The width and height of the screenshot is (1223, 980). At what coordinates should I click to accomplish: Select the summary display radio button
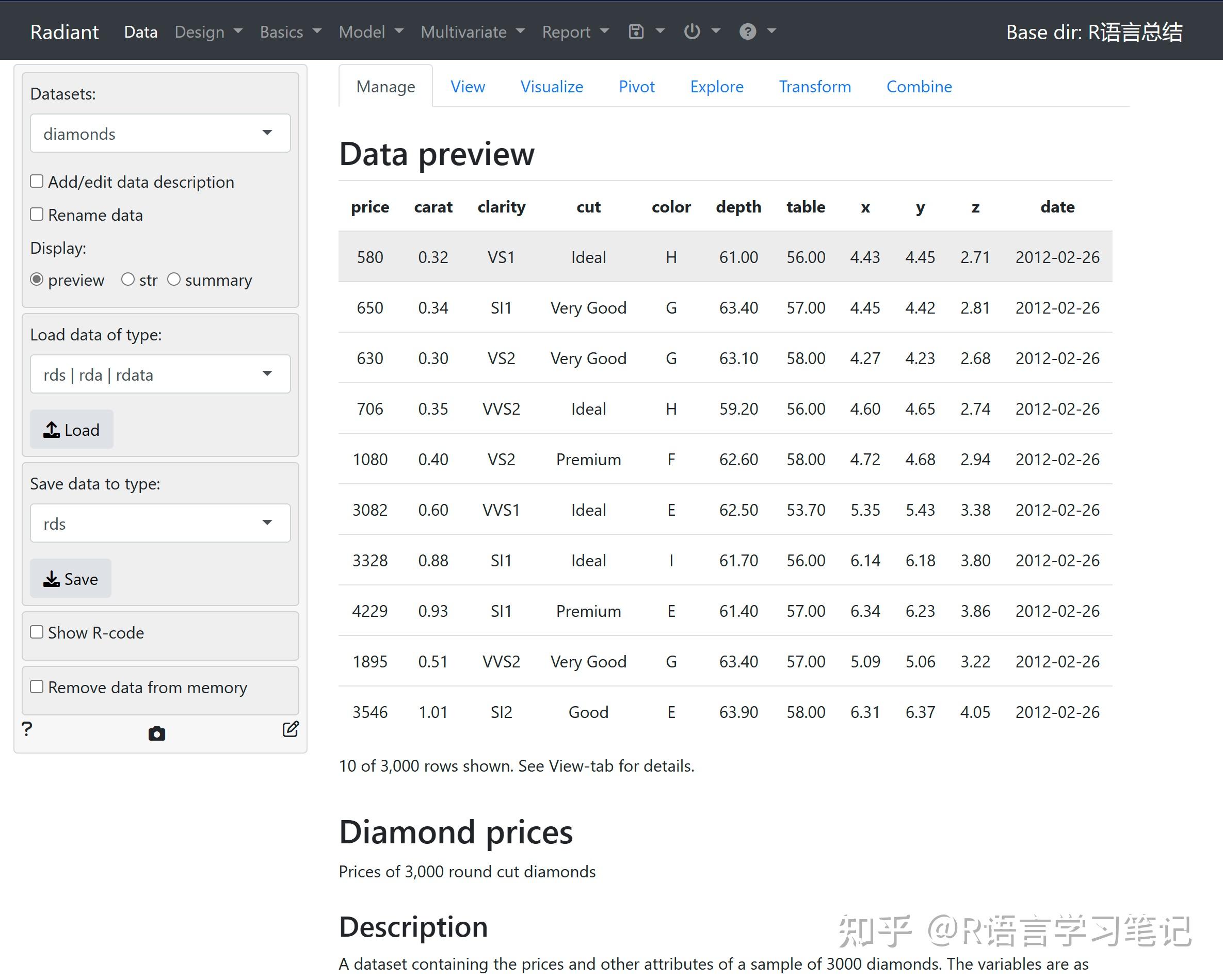[x=174, y=280]
